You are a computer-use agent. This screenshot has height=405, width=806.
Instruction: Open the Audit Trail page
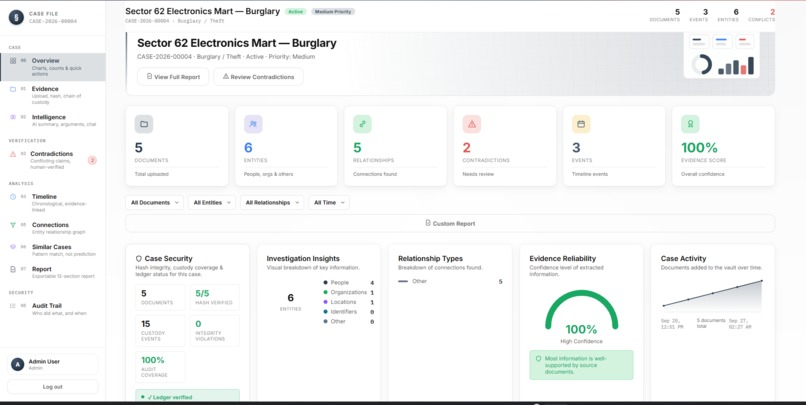[53, 309]
